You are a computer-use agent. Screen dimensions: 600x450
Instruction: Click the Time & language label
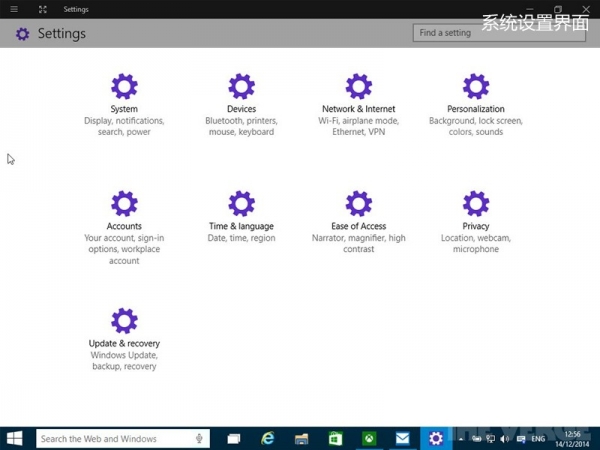coord(241,226)
